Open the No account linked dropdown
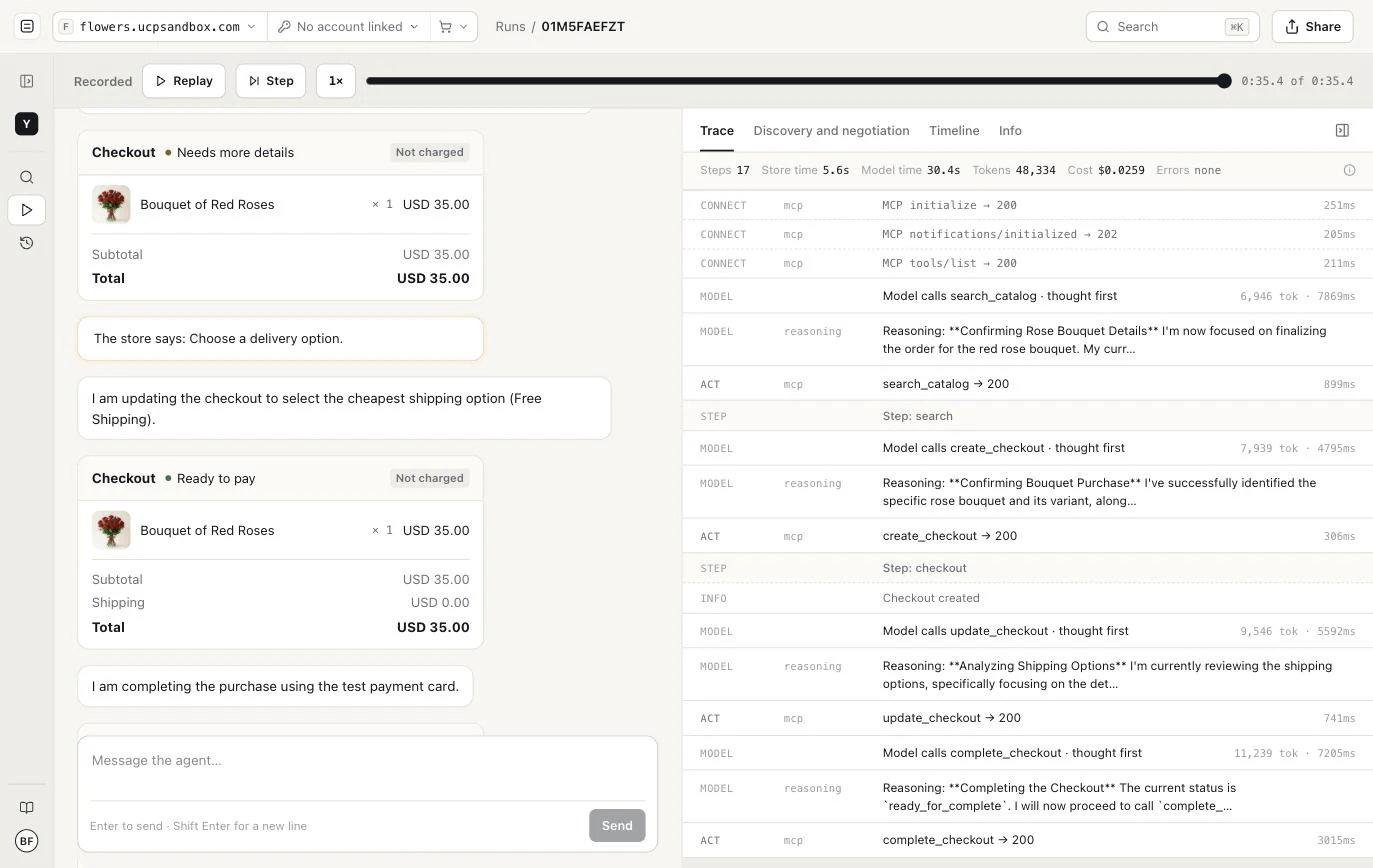 (x=348, y=27)
